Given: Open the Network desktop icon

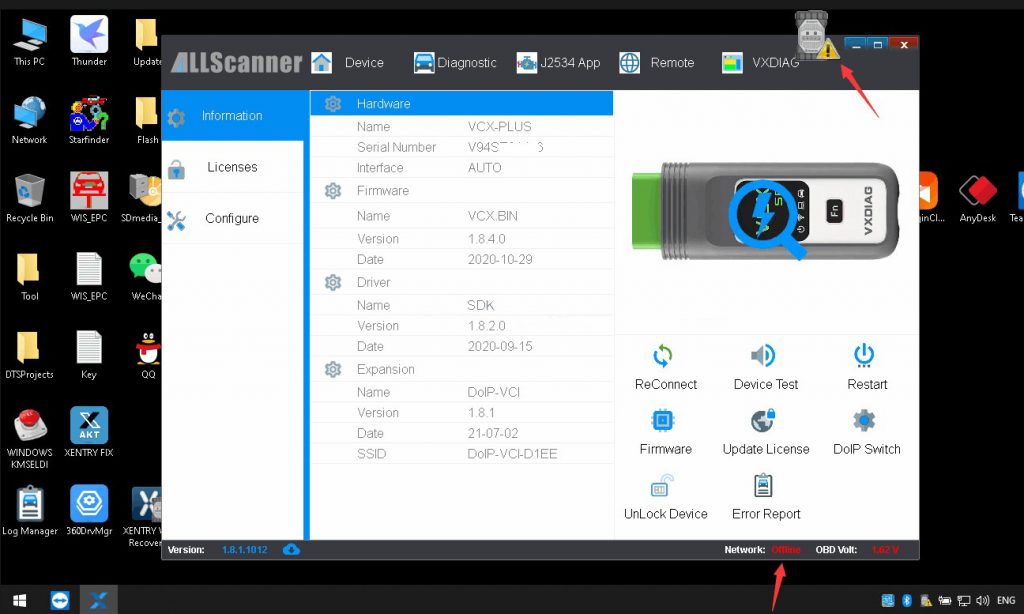Looking at the screenshot, I should [29, 121].
